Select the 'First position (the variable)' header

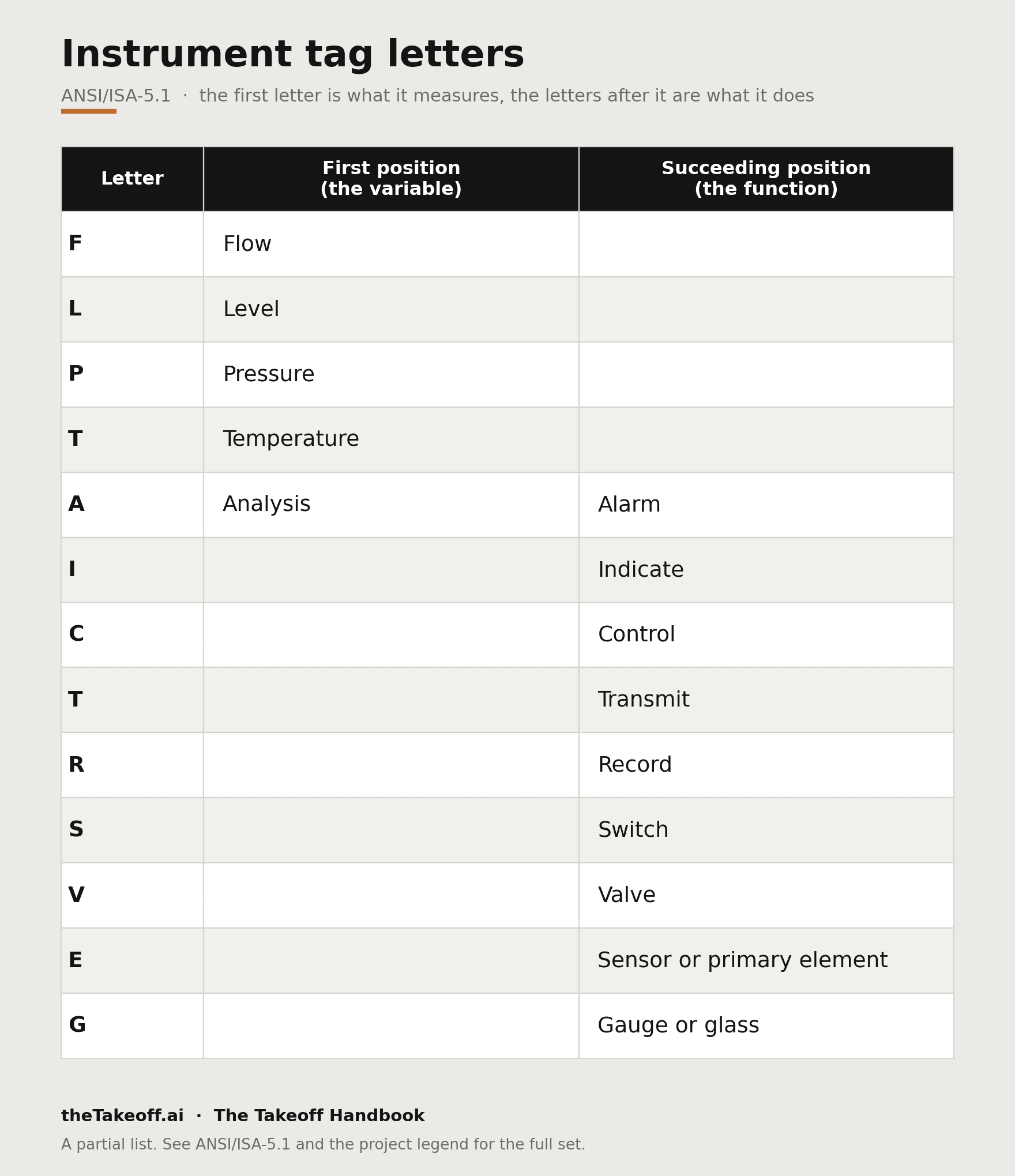[391, 179]
